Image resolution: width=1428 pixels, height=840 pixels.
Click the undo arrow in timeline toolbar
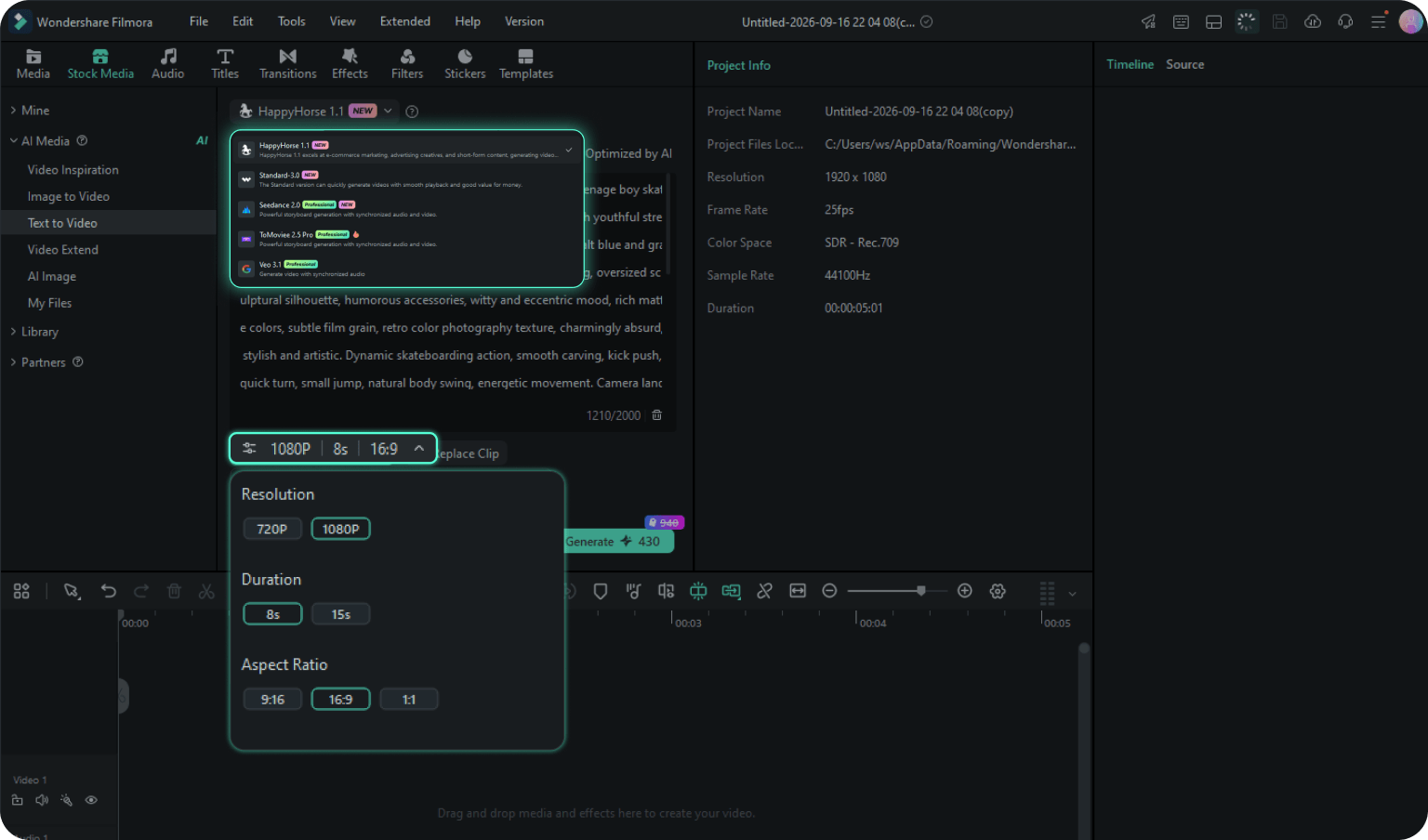click(x=109, y=591)
